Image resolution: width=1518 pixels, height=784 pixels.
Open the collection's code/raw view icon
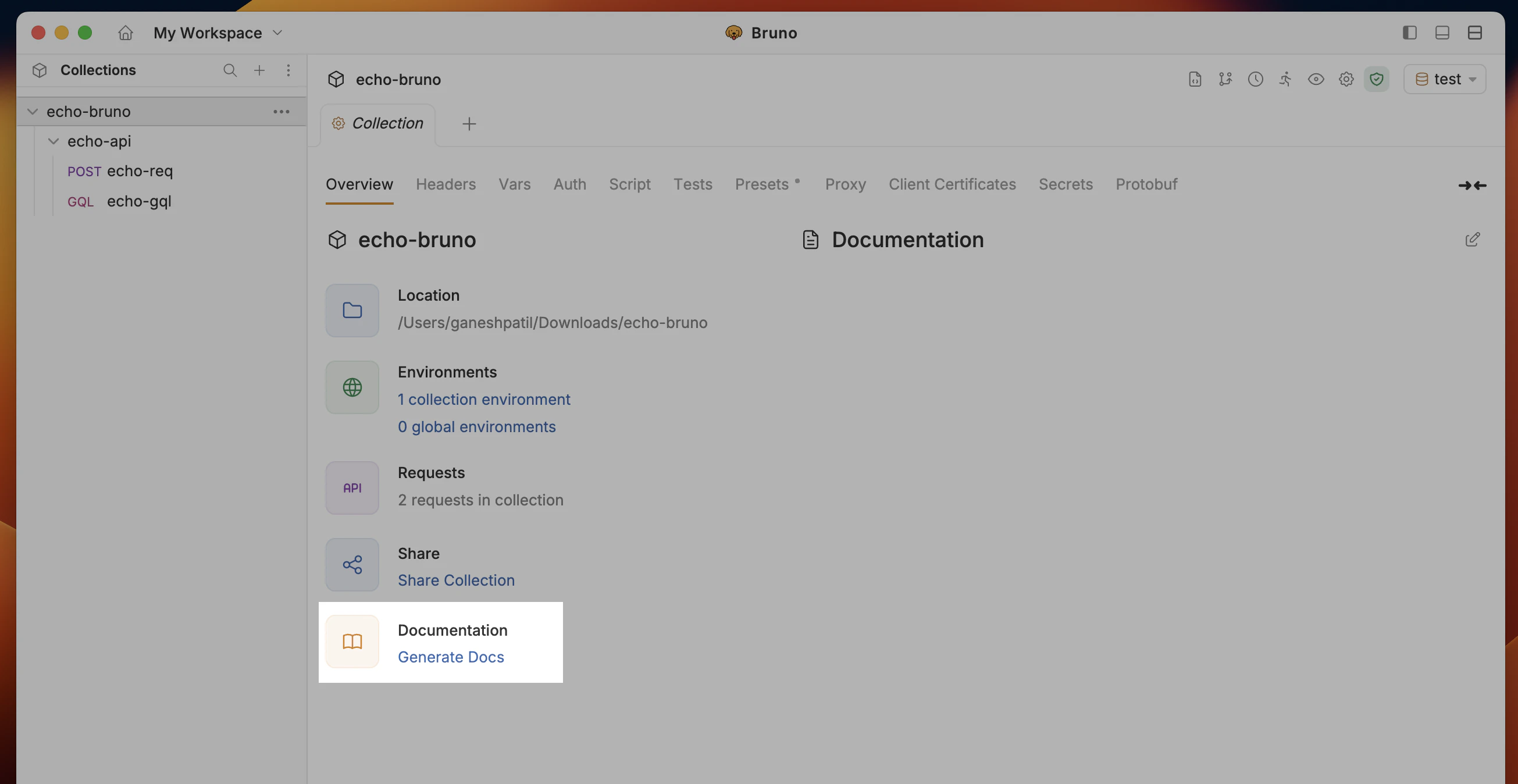point(1195,79)
